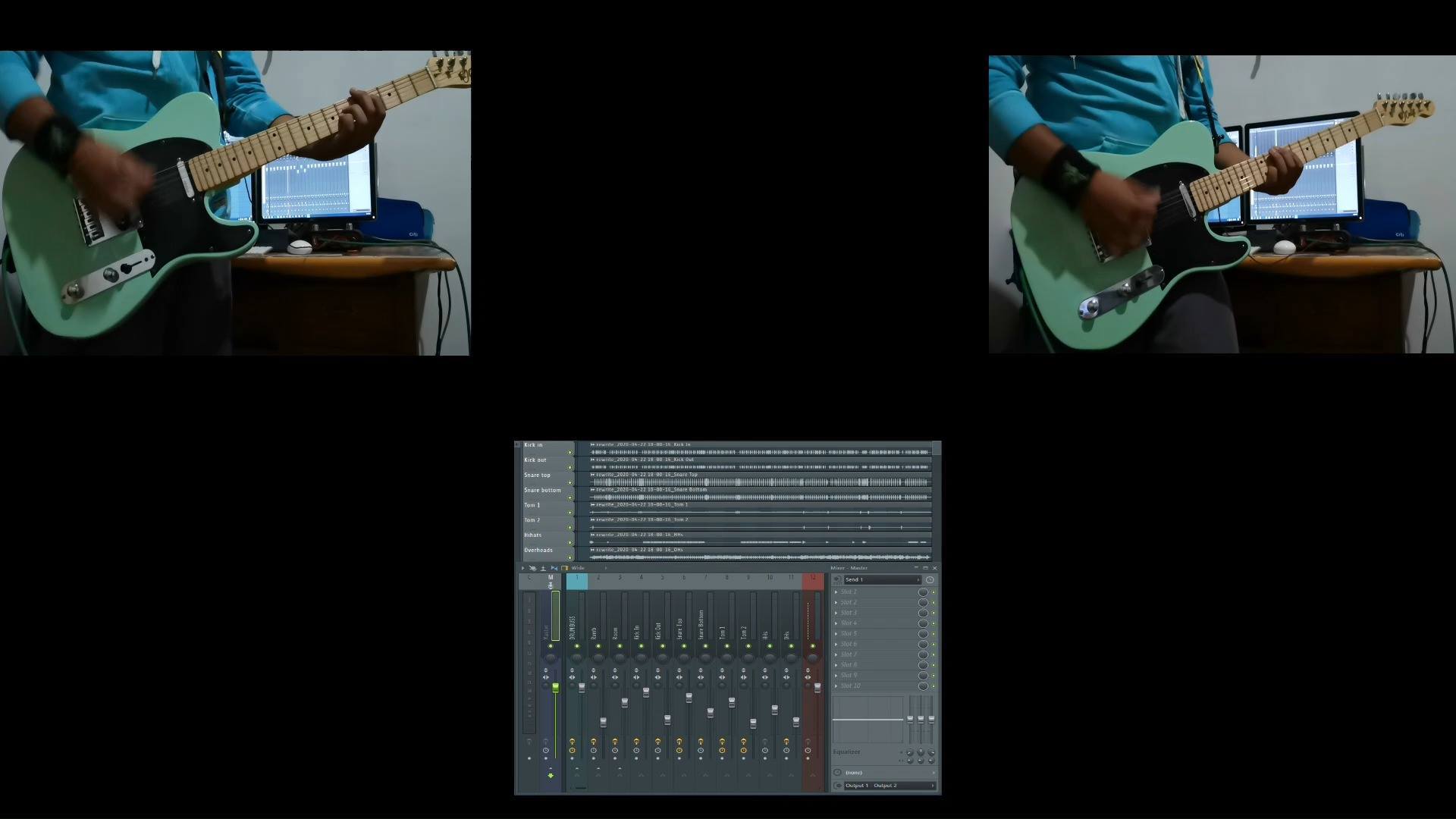This screenshot has width=1456, height=819.
Task: Mute the Kick in playlist track
Action: point(570,452)
